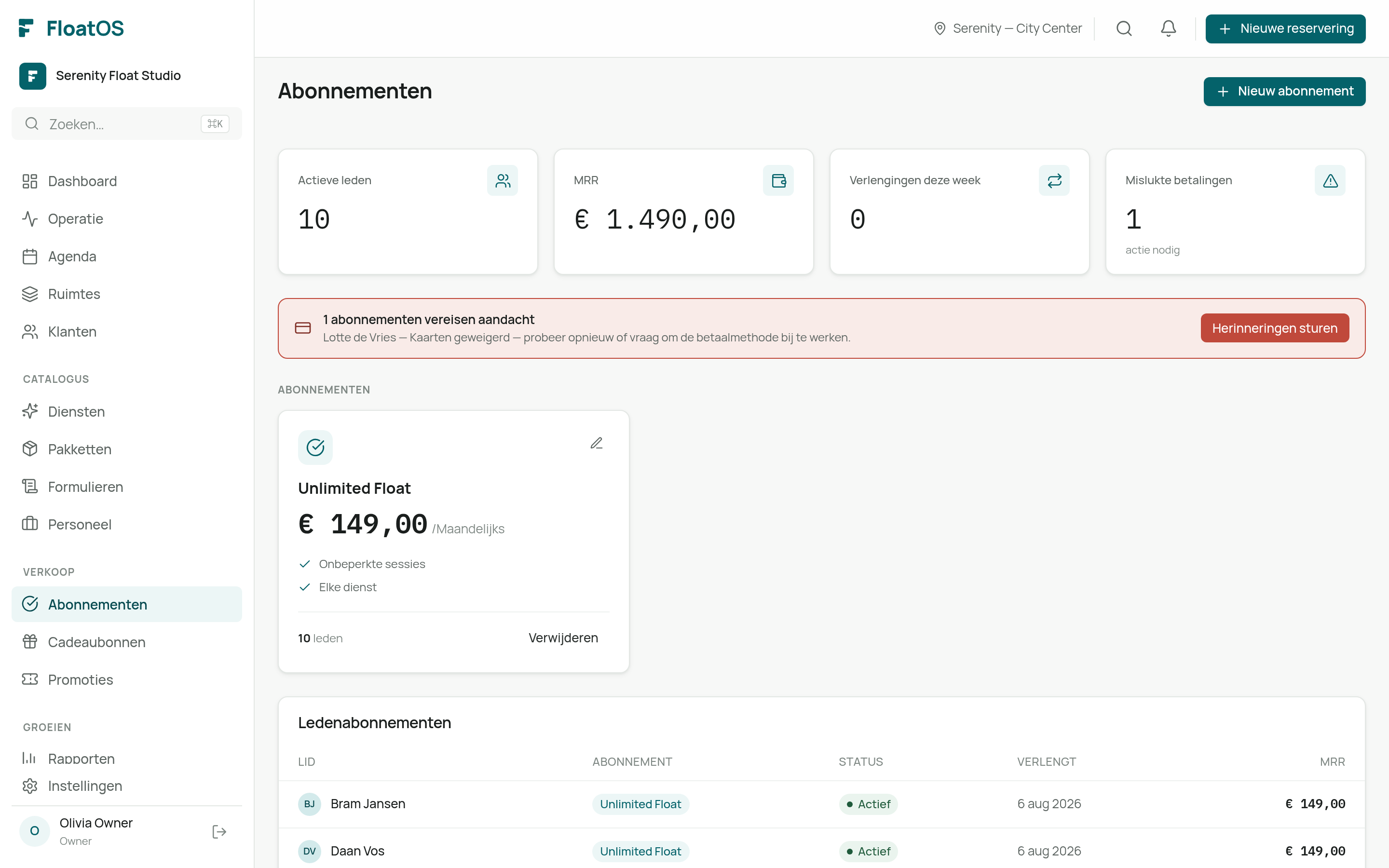Click Verwijderen on Unlimited Float plan
Image resolution: width=1389 pixels, height=868 pixels.
point(563,638)
